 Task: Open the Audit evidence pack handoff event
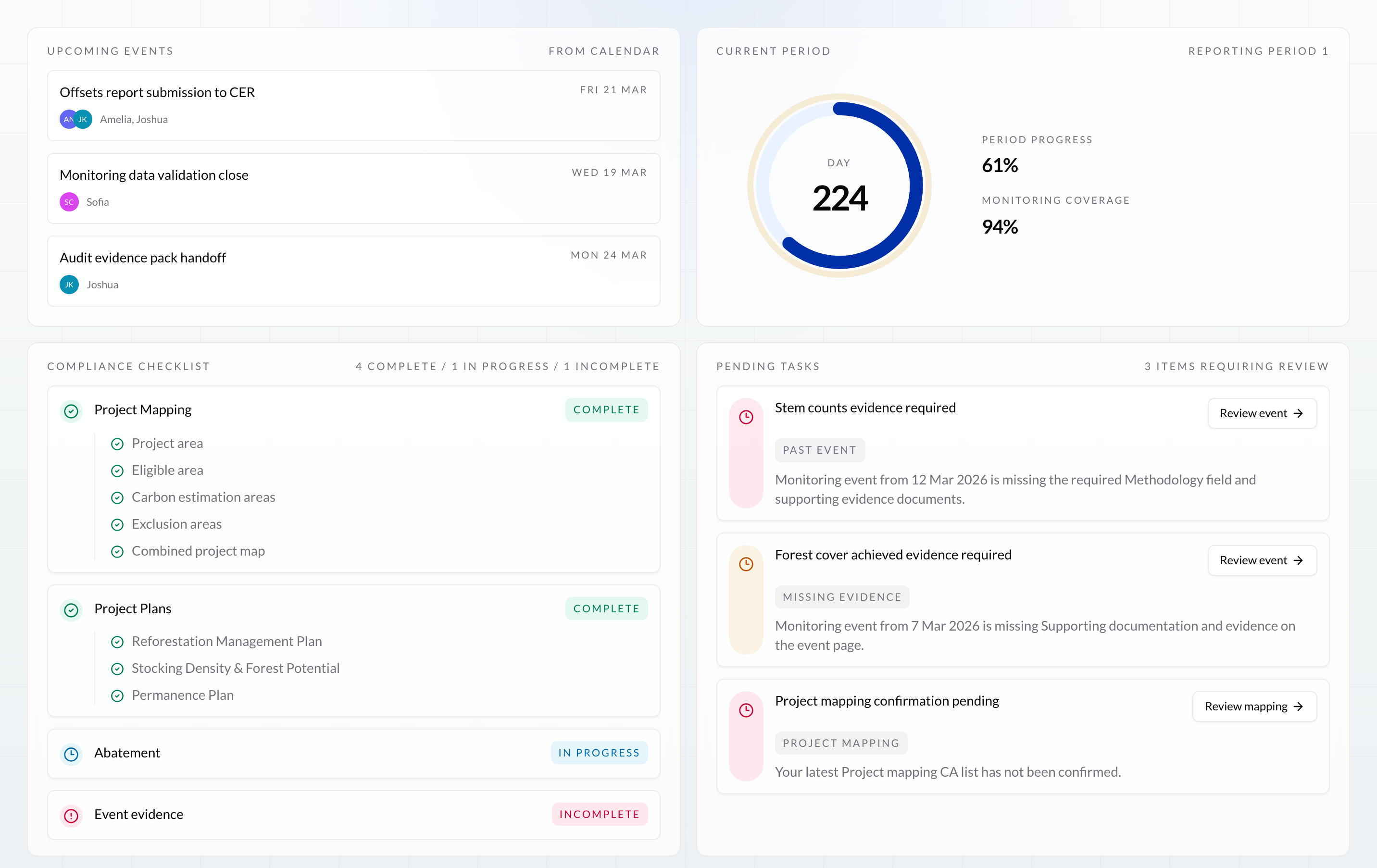(353, 271)
